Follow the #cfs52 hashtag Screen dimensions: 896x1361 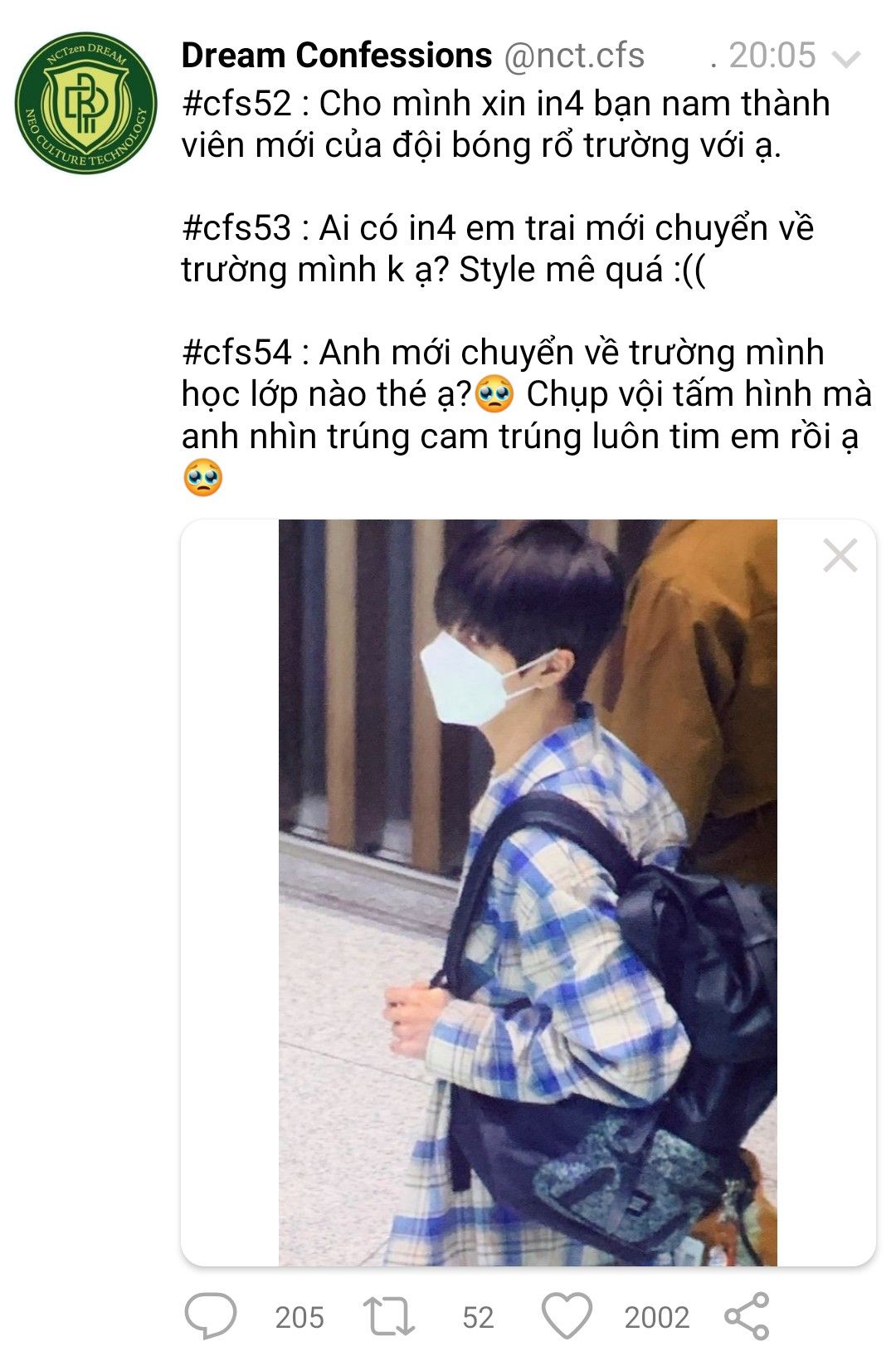(236, 104)
